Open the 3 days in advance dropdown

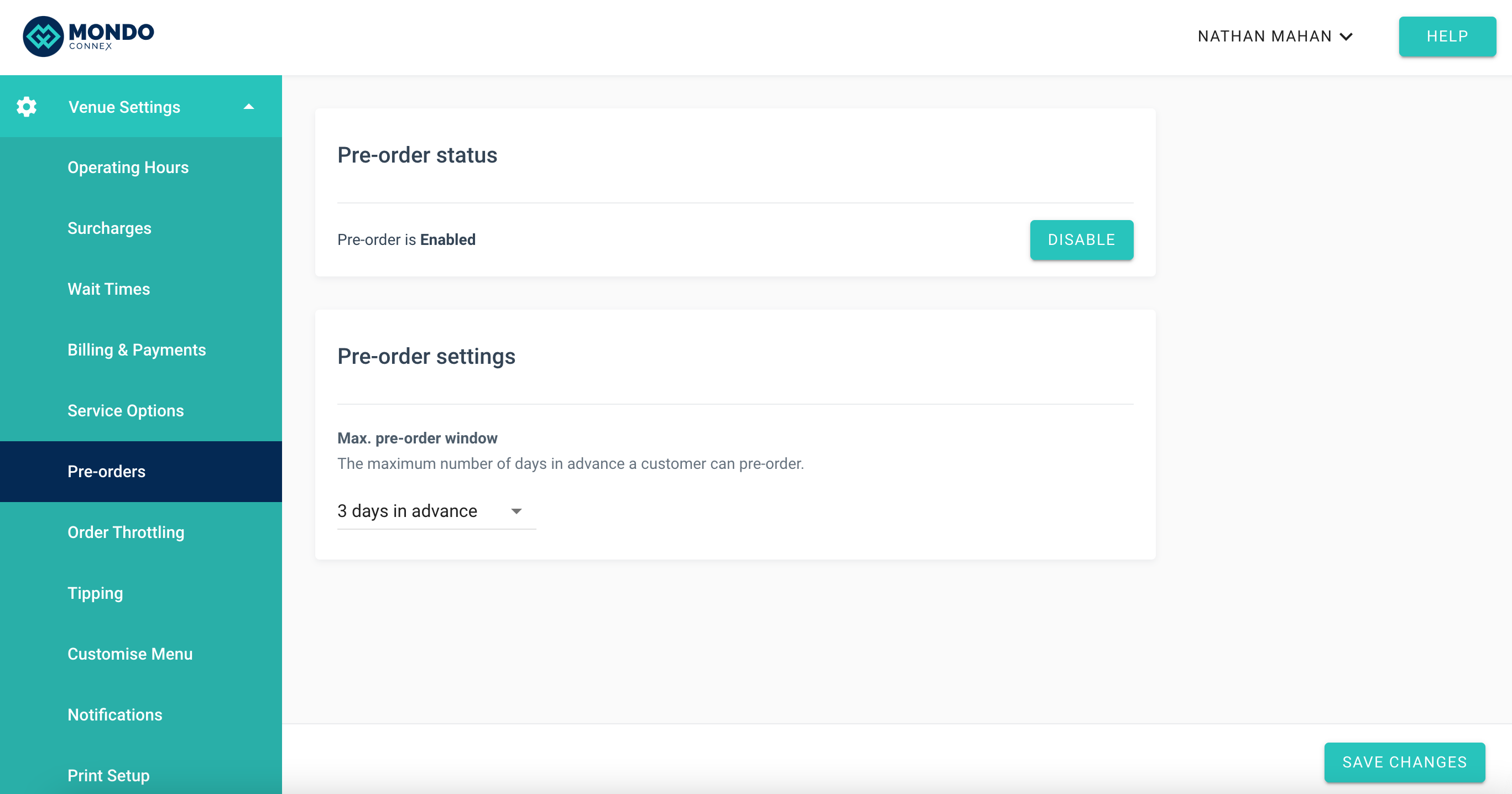coord(436,511)
